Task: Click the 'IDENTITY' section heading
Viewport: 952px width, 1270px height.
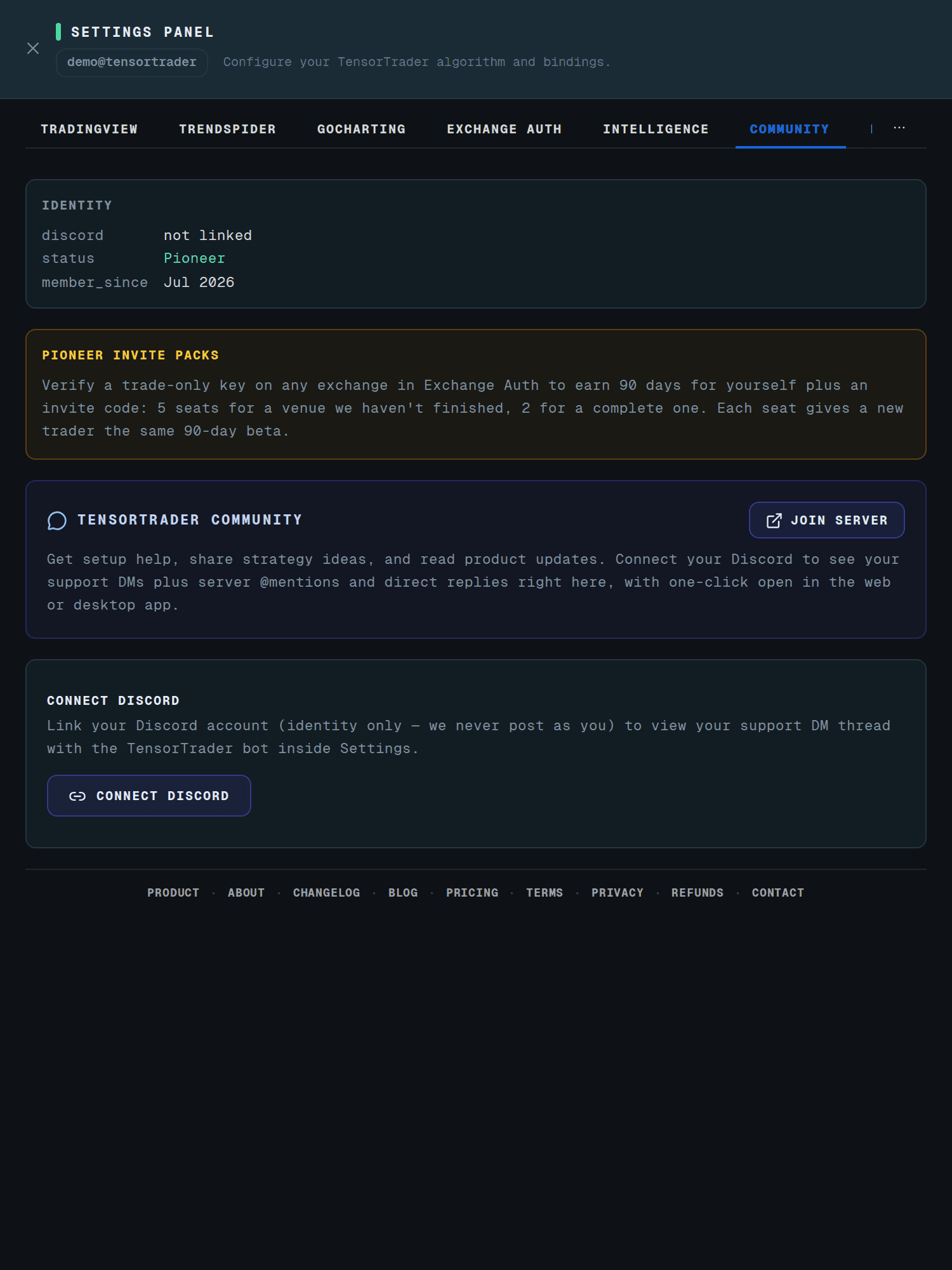Action: 77,206
